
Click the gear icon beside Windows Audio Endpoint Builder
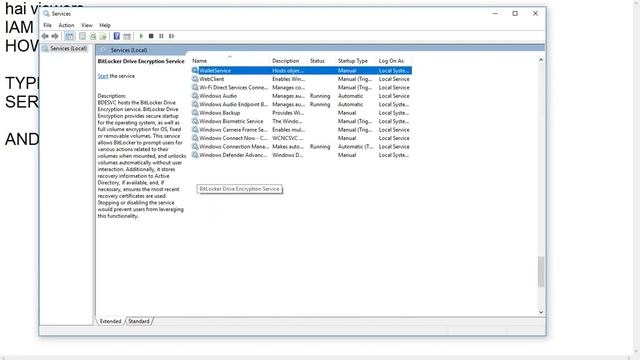point(195,104)
